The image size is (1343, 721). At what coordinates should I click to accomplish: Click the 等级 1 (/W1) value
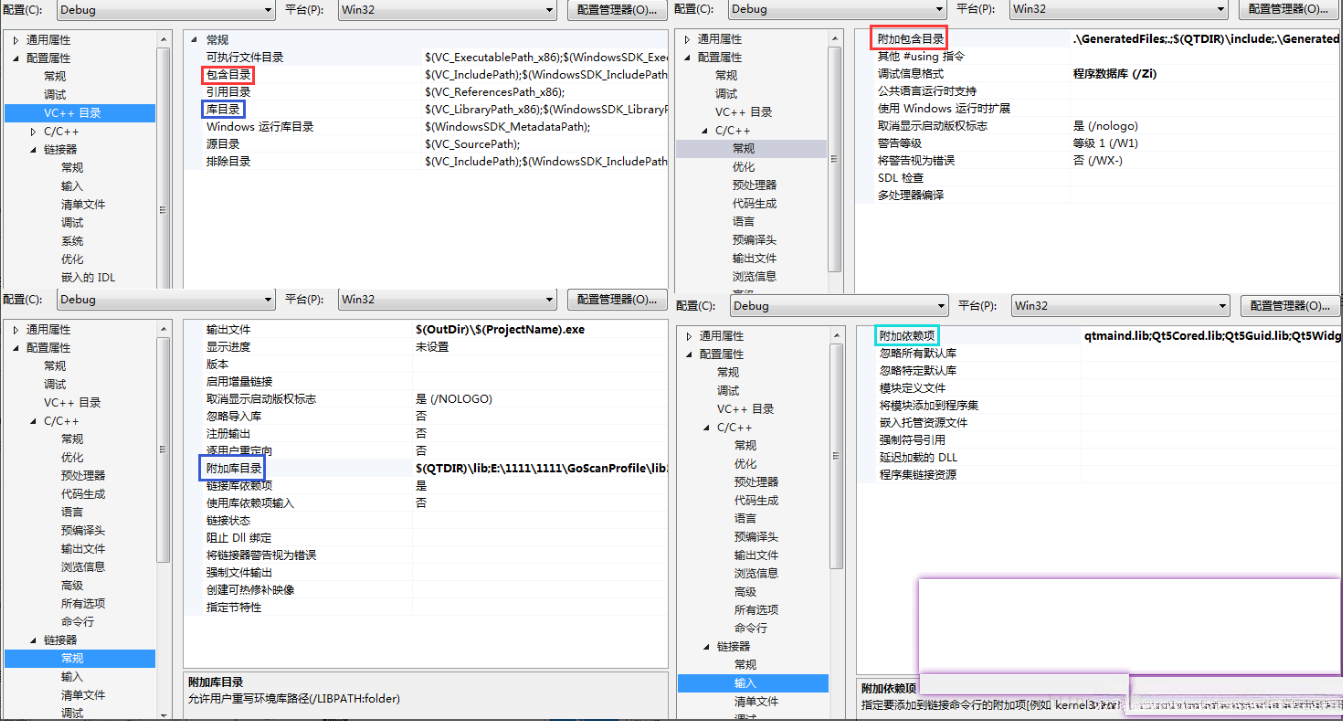[1105, 143]
